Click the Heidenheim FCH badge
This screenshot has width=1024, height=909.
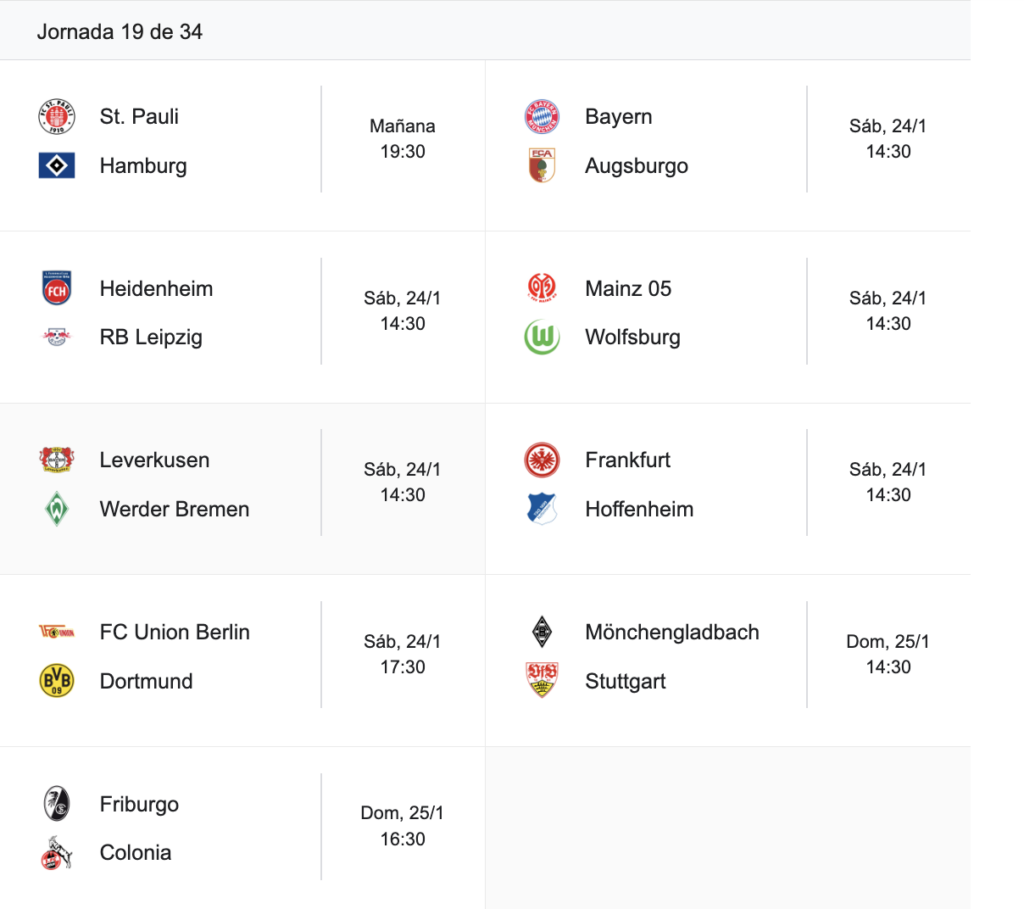[57, 289]
